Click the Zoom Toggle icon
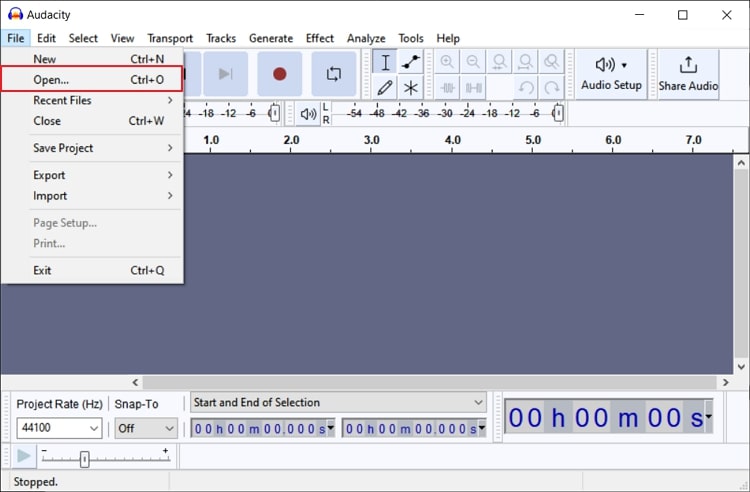Screen dimensions: 750x492 pos(551,62)
